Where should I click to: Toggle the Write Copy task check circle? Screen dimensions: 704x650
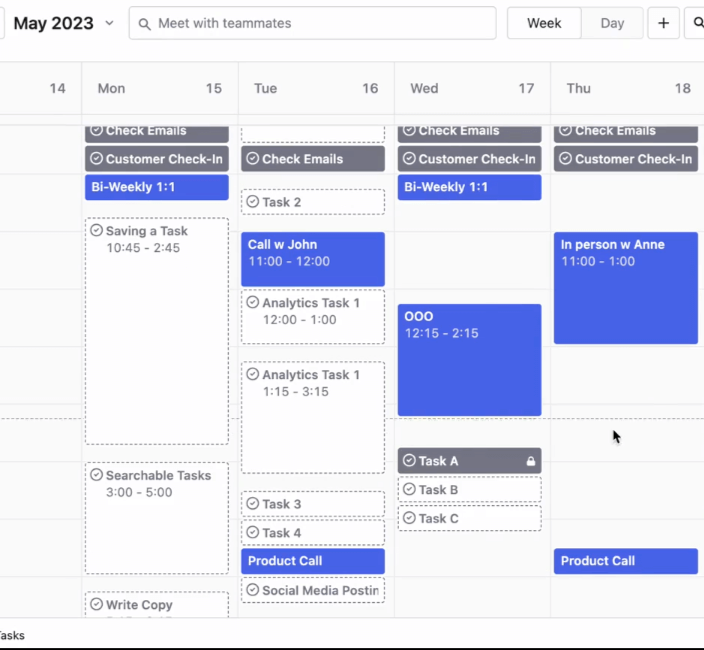point(97,604)
